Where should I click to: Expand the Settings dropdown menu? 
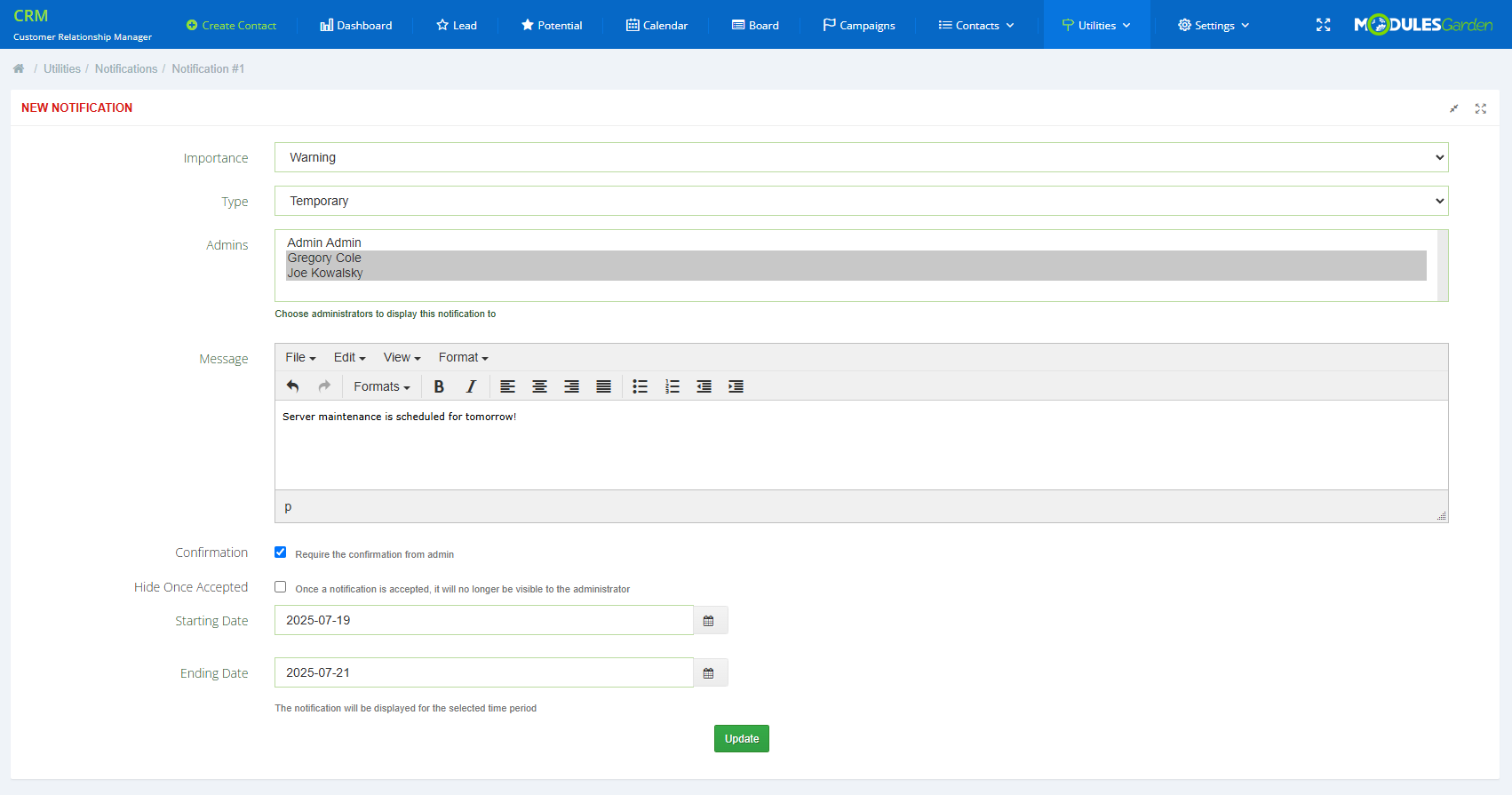click(1214, 25)
